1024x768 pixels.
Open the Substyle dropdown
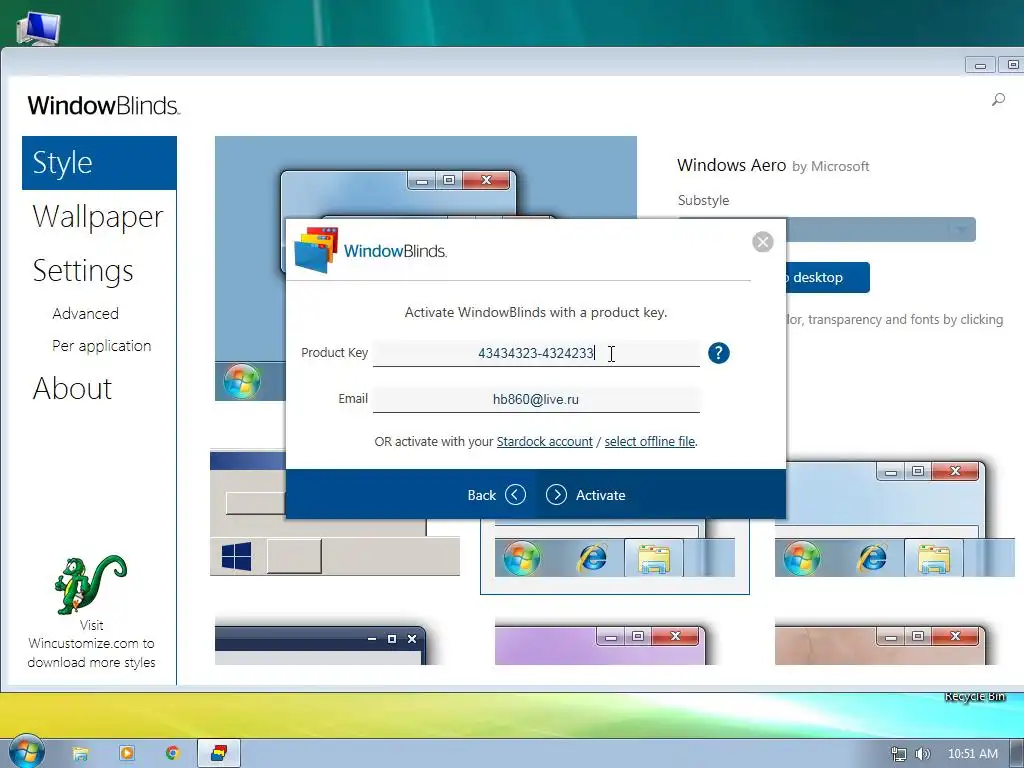tap(881, 229)
